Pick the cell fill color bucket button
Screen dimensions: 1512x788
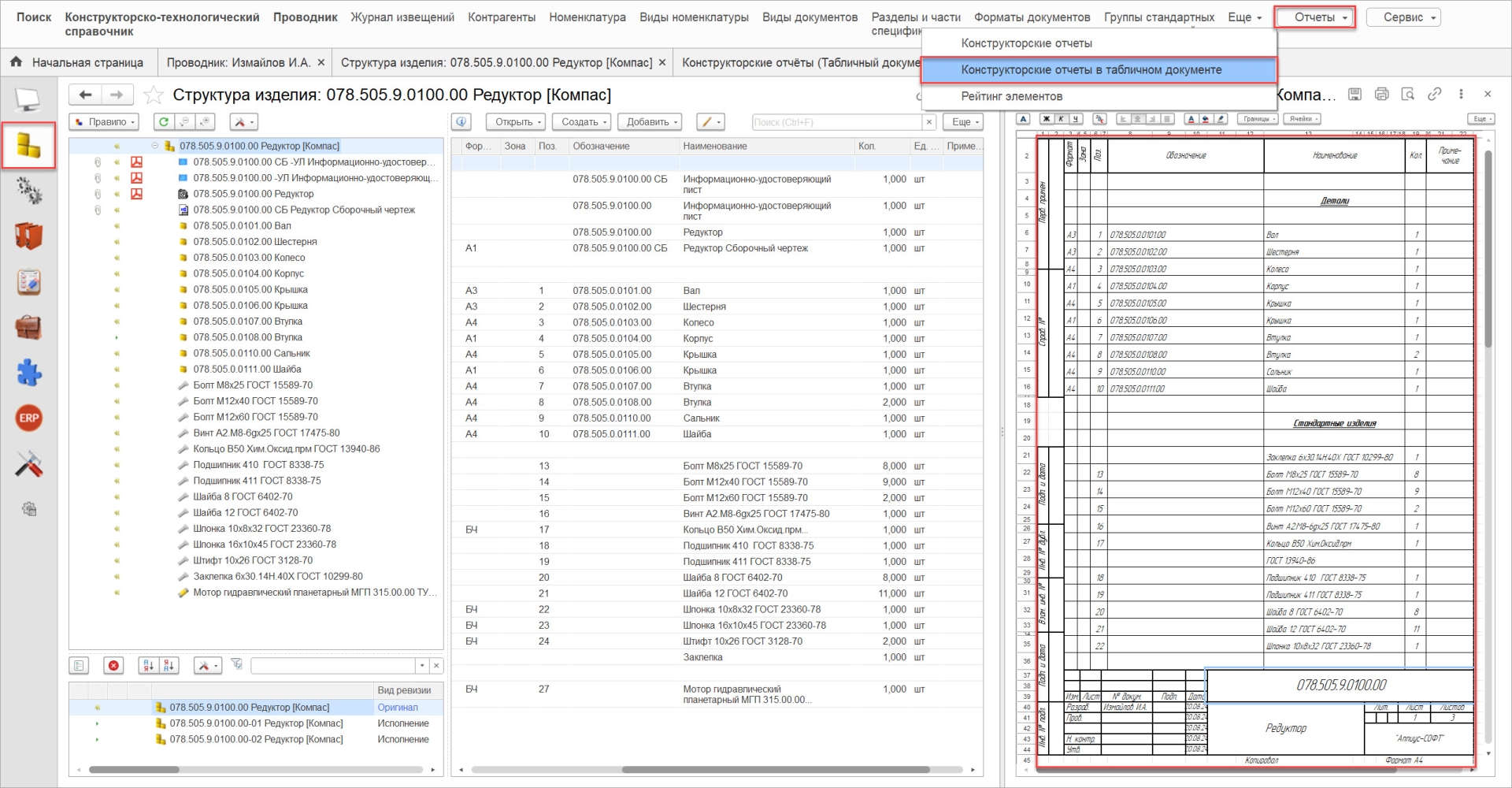[1206, 119]
